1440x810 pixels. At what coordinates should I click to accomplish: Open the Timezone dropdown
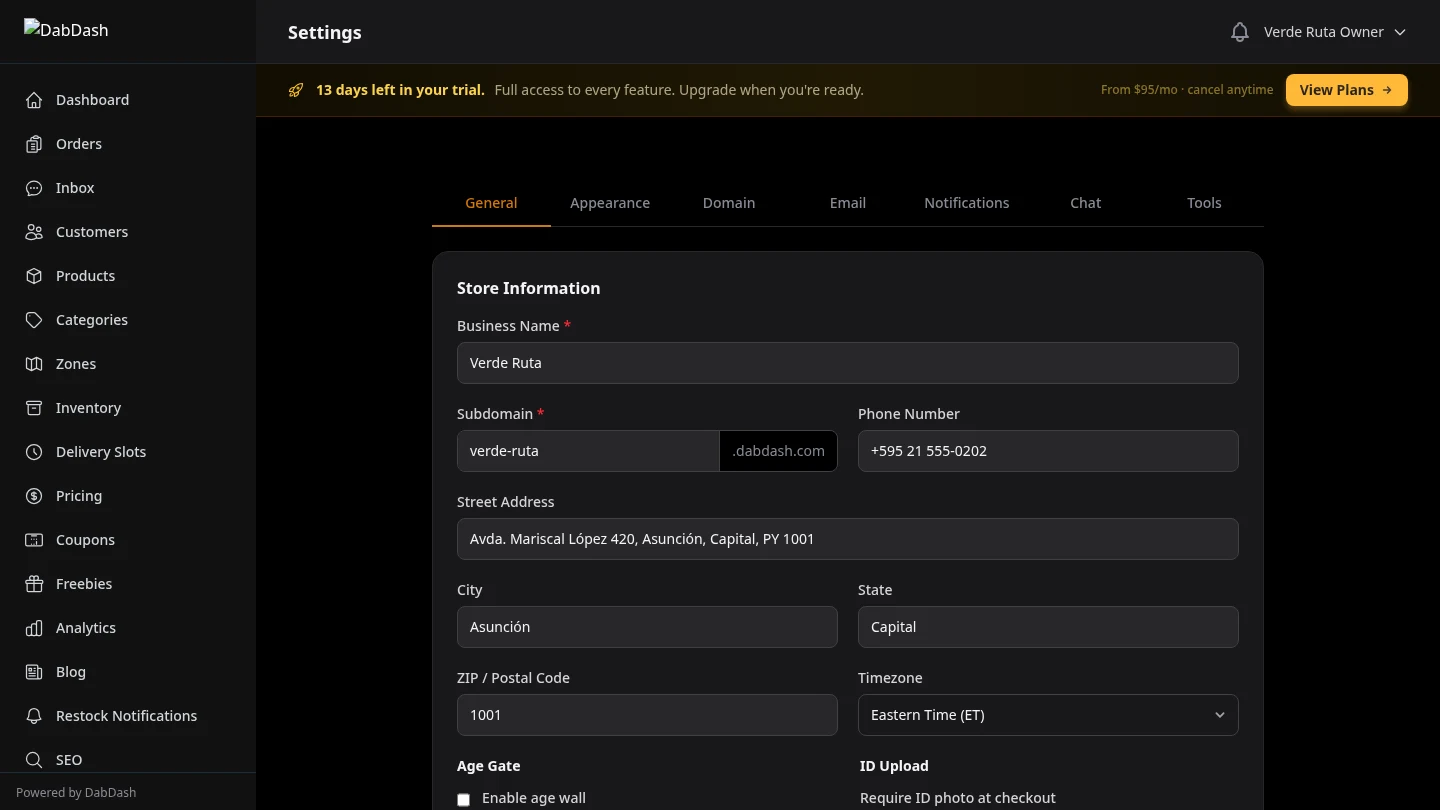pyautogui.click(x=1048, y=714)
